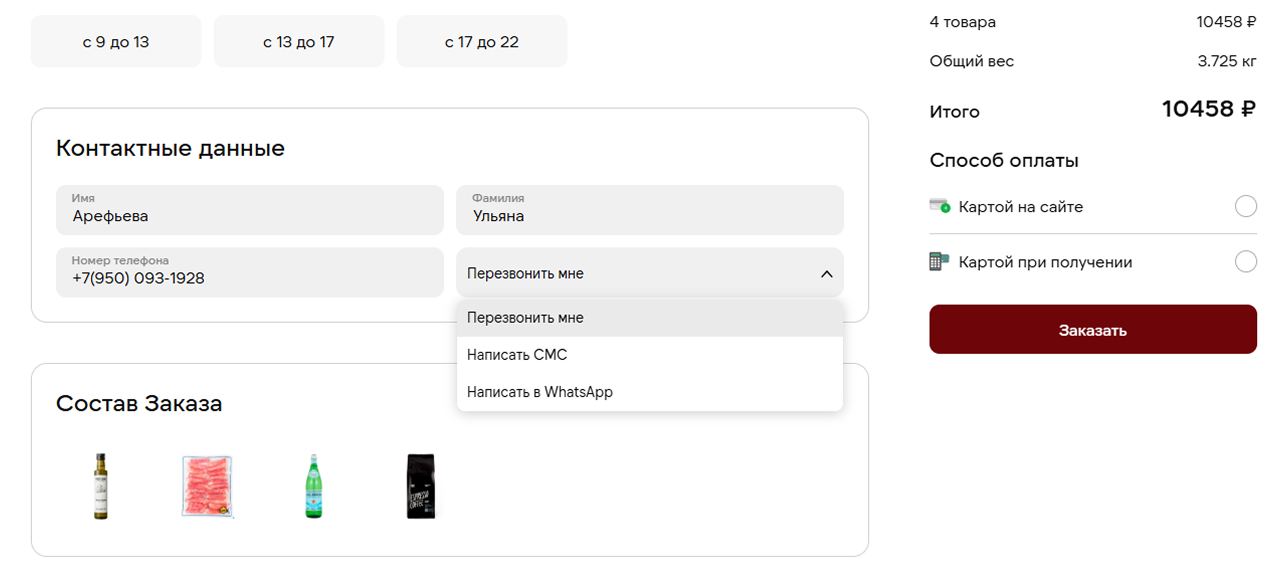Click the packaged crab sticks product image
The image size is (1281, 578).
207,486
